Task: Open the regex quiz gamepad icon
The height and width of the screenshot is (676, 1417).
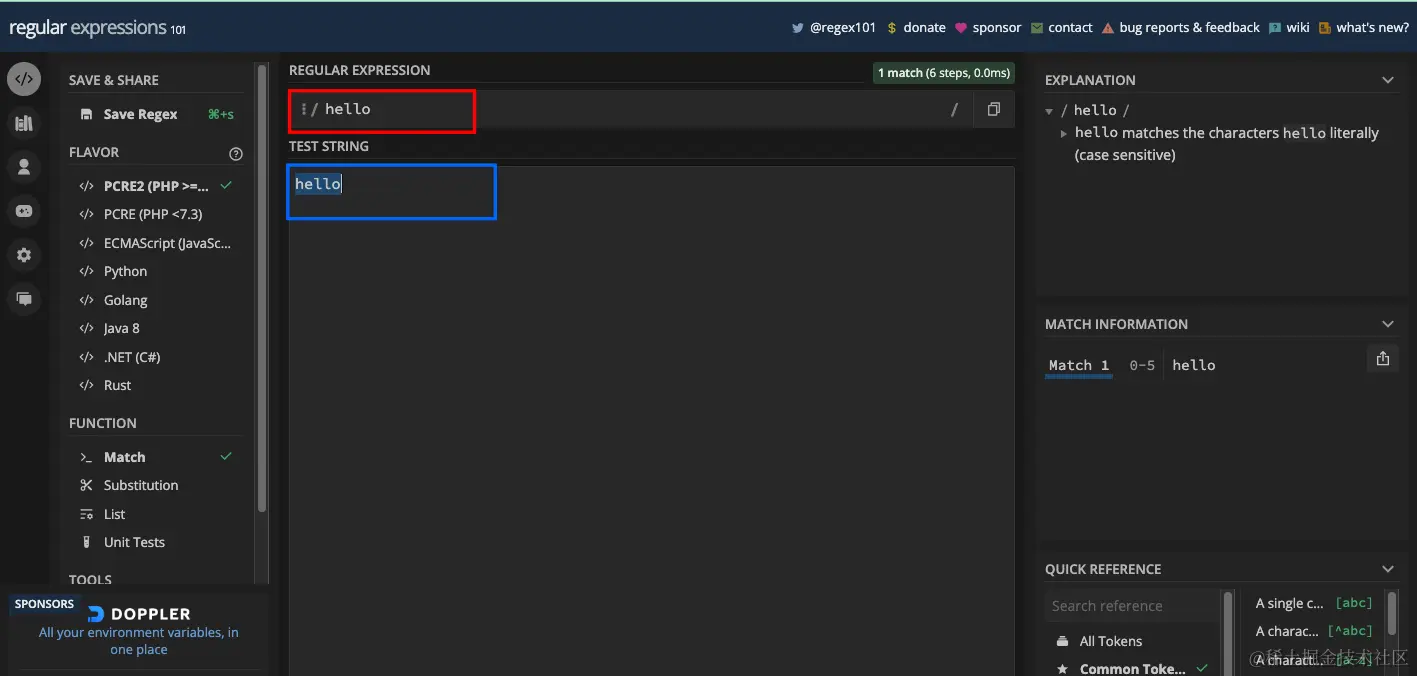Action: click(24, 211)
